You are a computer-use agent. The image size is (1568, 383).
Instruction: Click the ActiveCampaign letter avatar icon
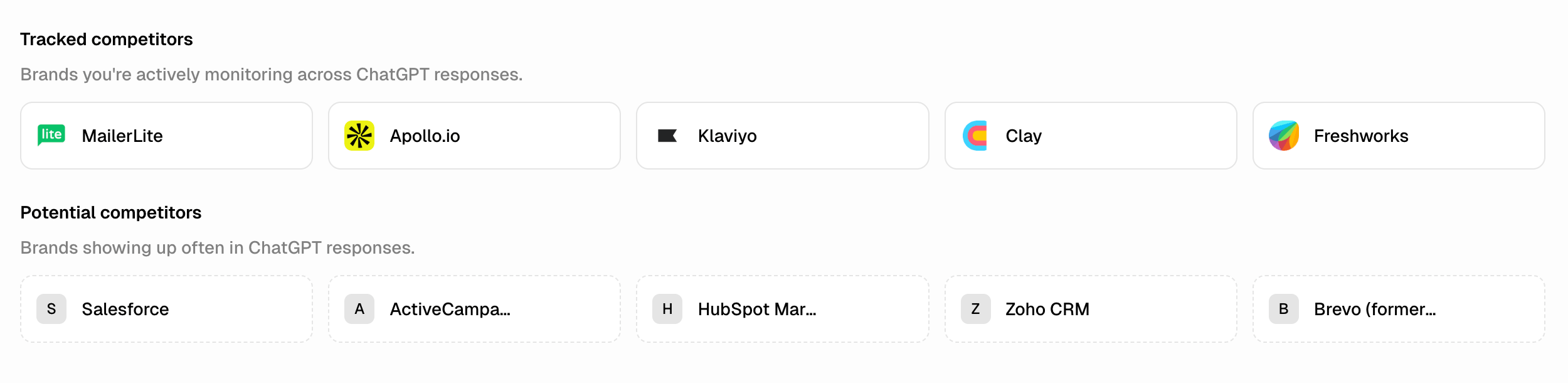pyautogui.click(x=360, y=308)
